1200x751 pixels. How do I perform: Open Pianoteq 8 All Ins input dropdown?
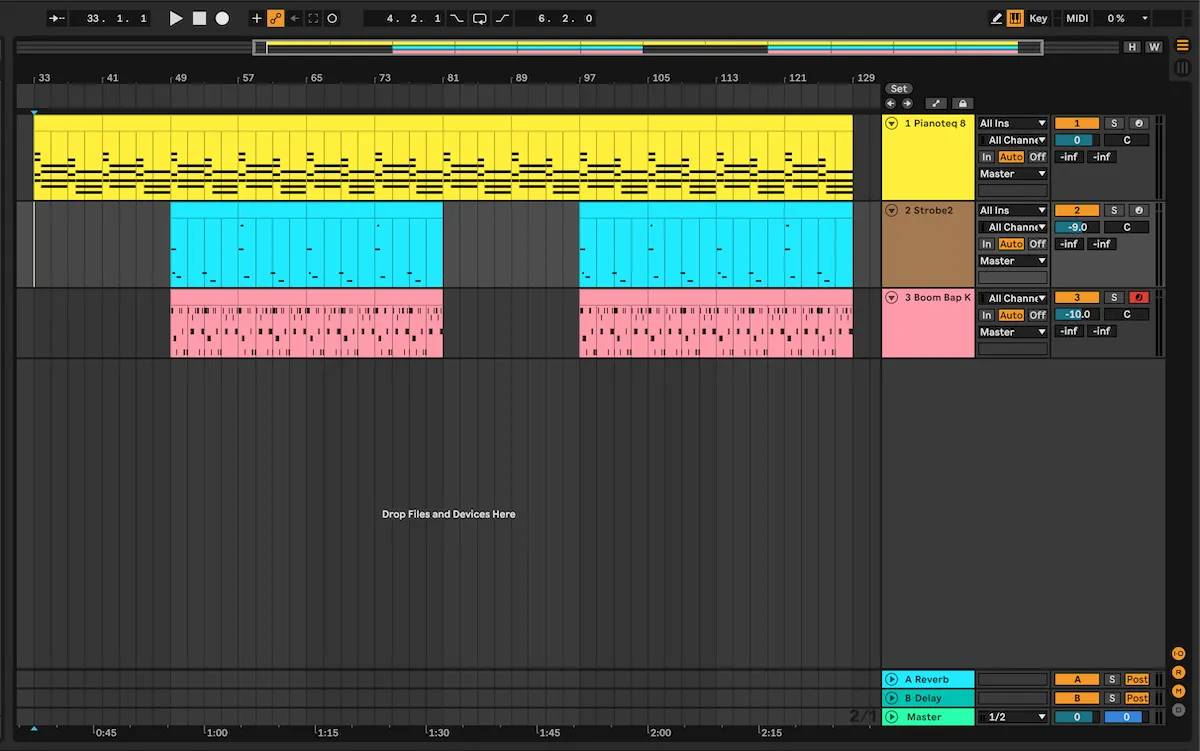point(1013,124)
